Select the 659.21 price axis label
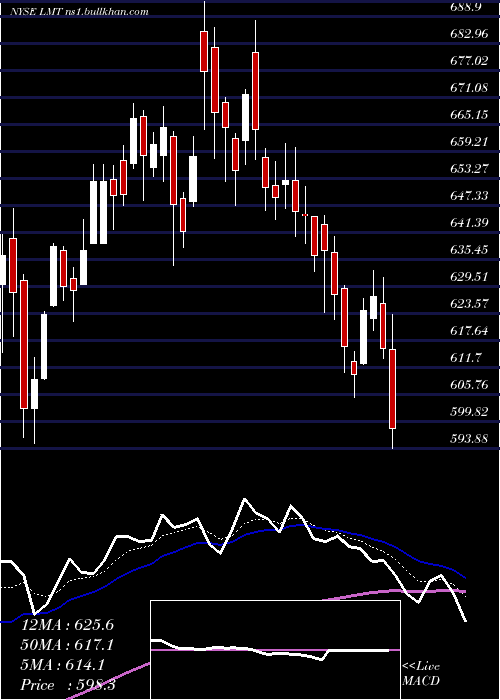Screen dimensions: 500x700 (470, 142)
